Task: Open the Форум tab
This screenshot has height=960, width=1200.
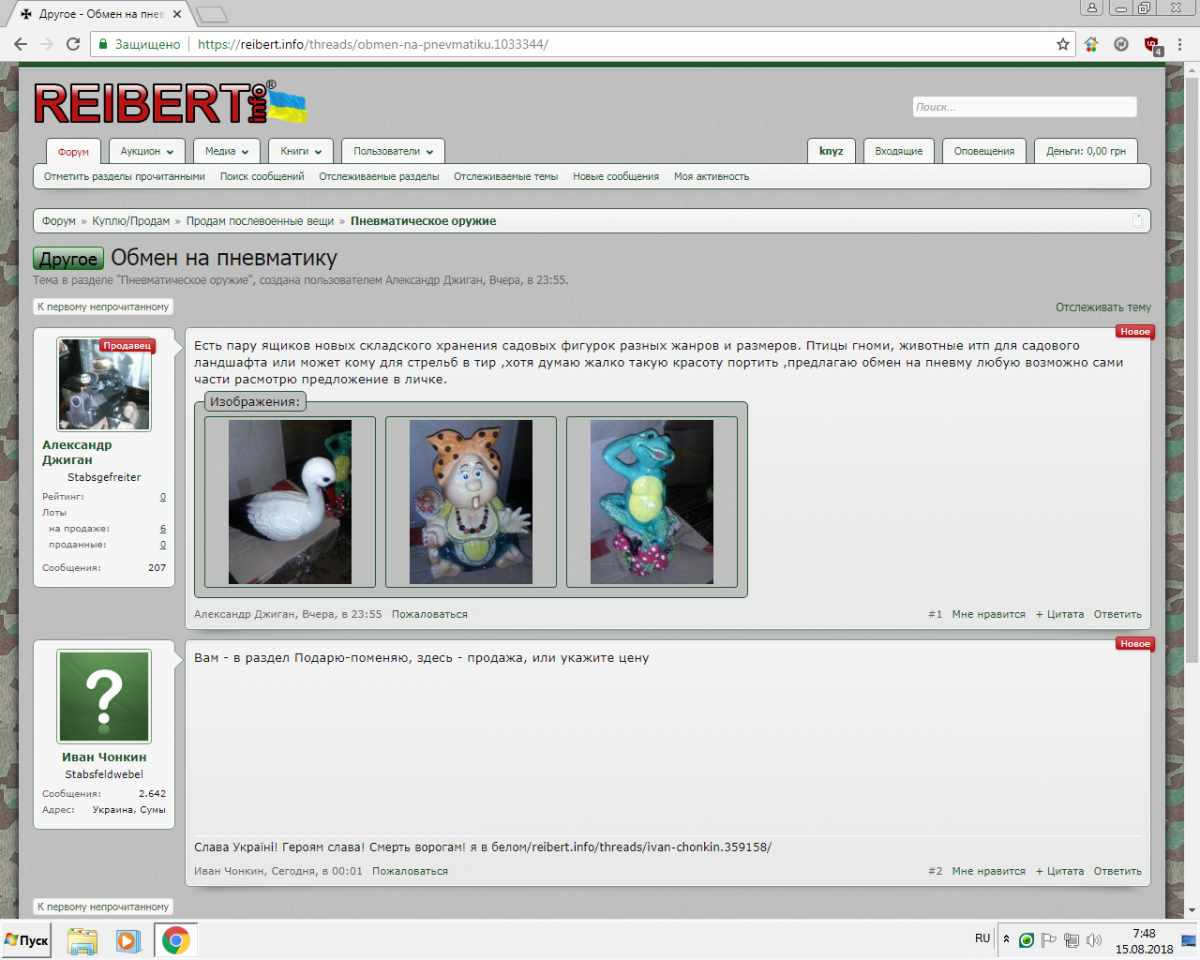Action: 74,152
